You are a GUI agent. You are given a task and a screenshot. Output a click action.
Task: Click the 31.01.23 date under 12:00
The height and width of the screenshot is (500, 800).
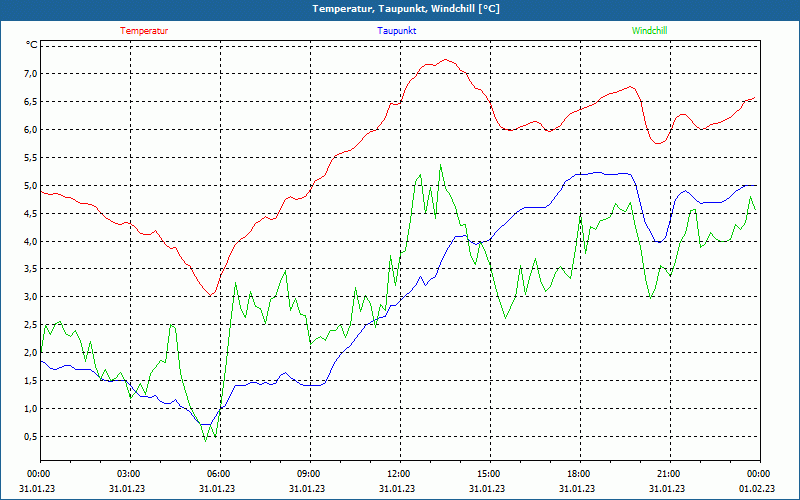[x=397, y=488]
